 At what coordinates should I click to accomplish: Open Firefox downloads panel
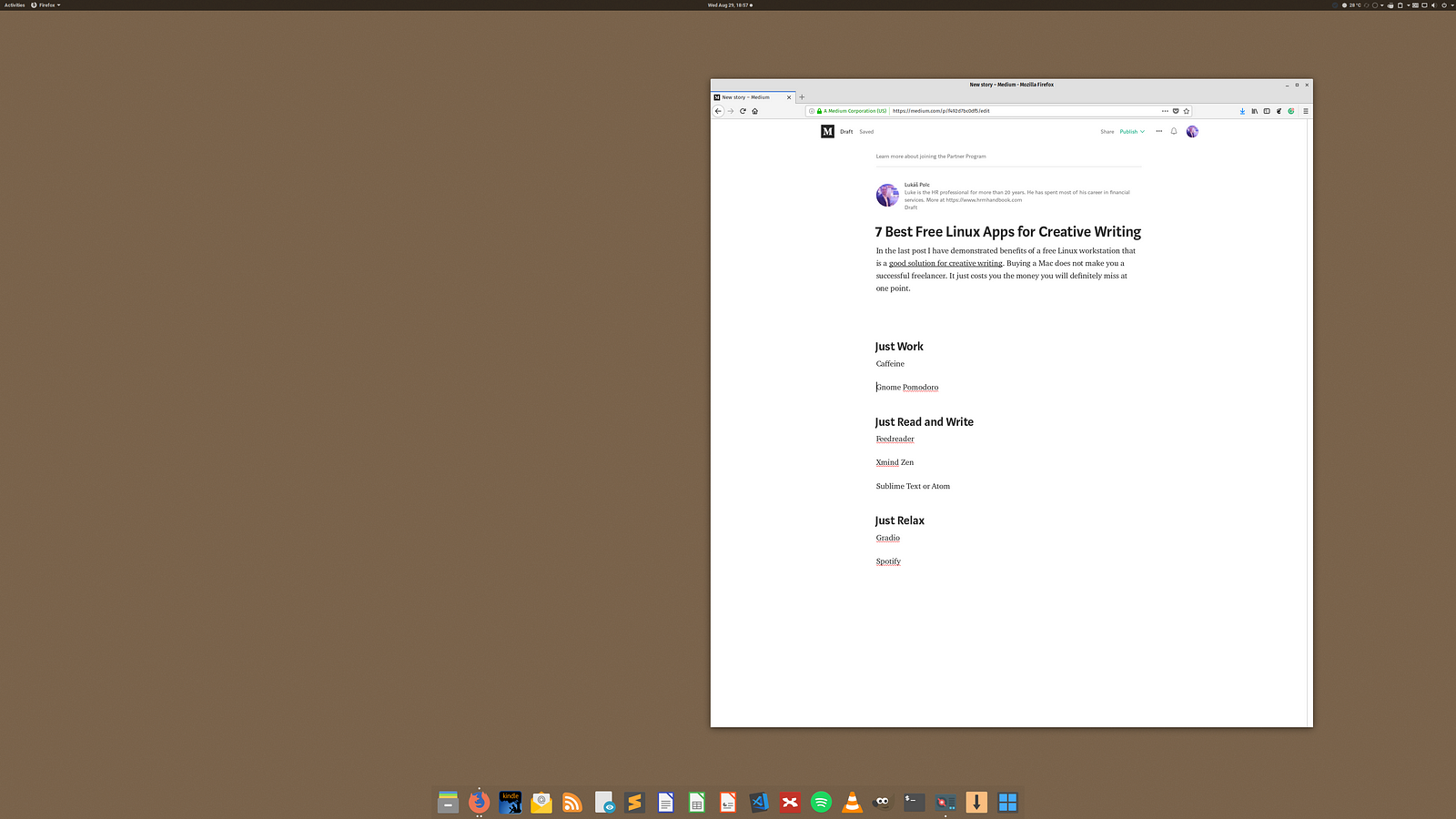pos(1242,111)
